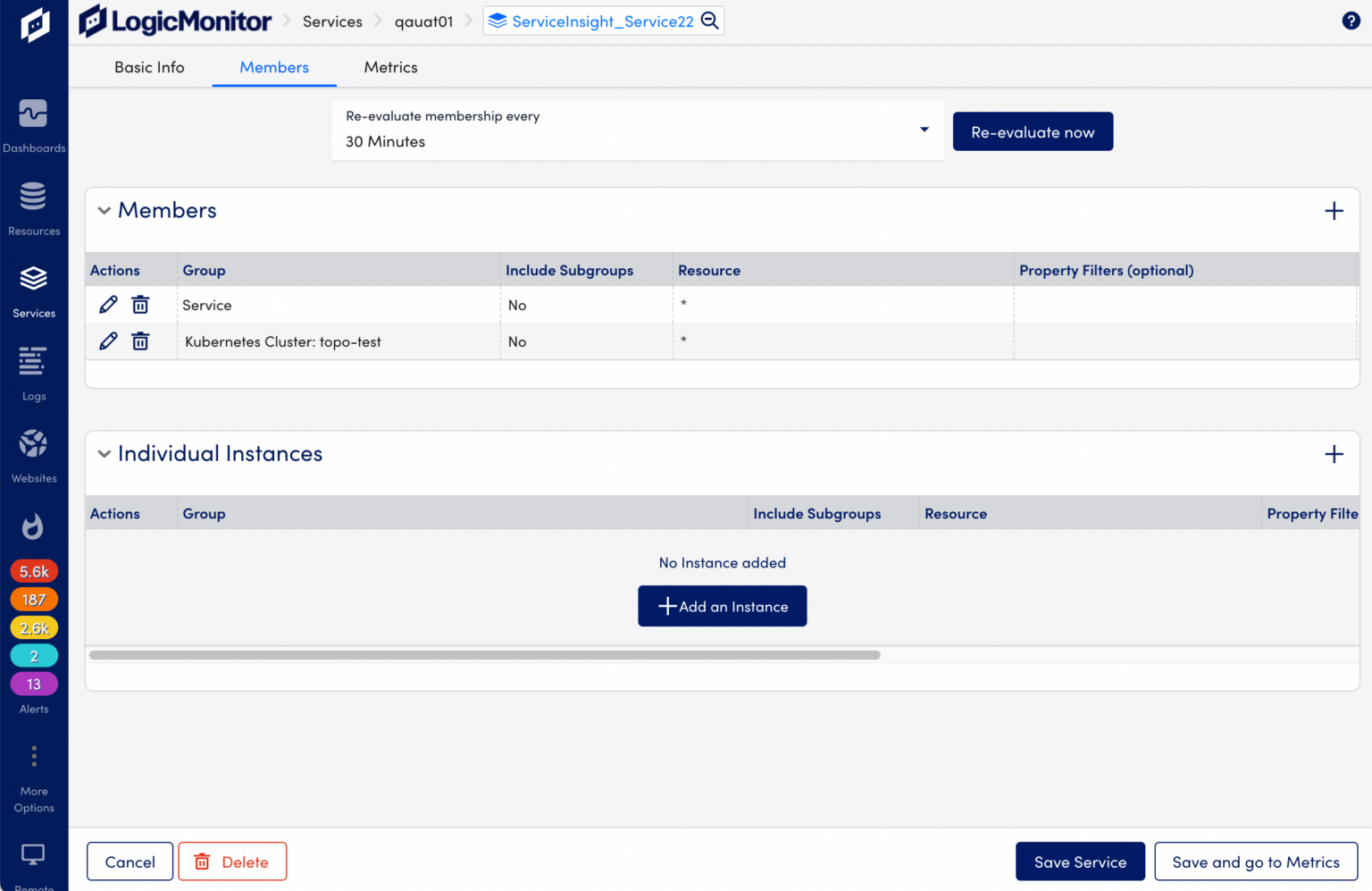Edit the Service member group row
This screenshot has width=1372, height=891.
point(108,304)
